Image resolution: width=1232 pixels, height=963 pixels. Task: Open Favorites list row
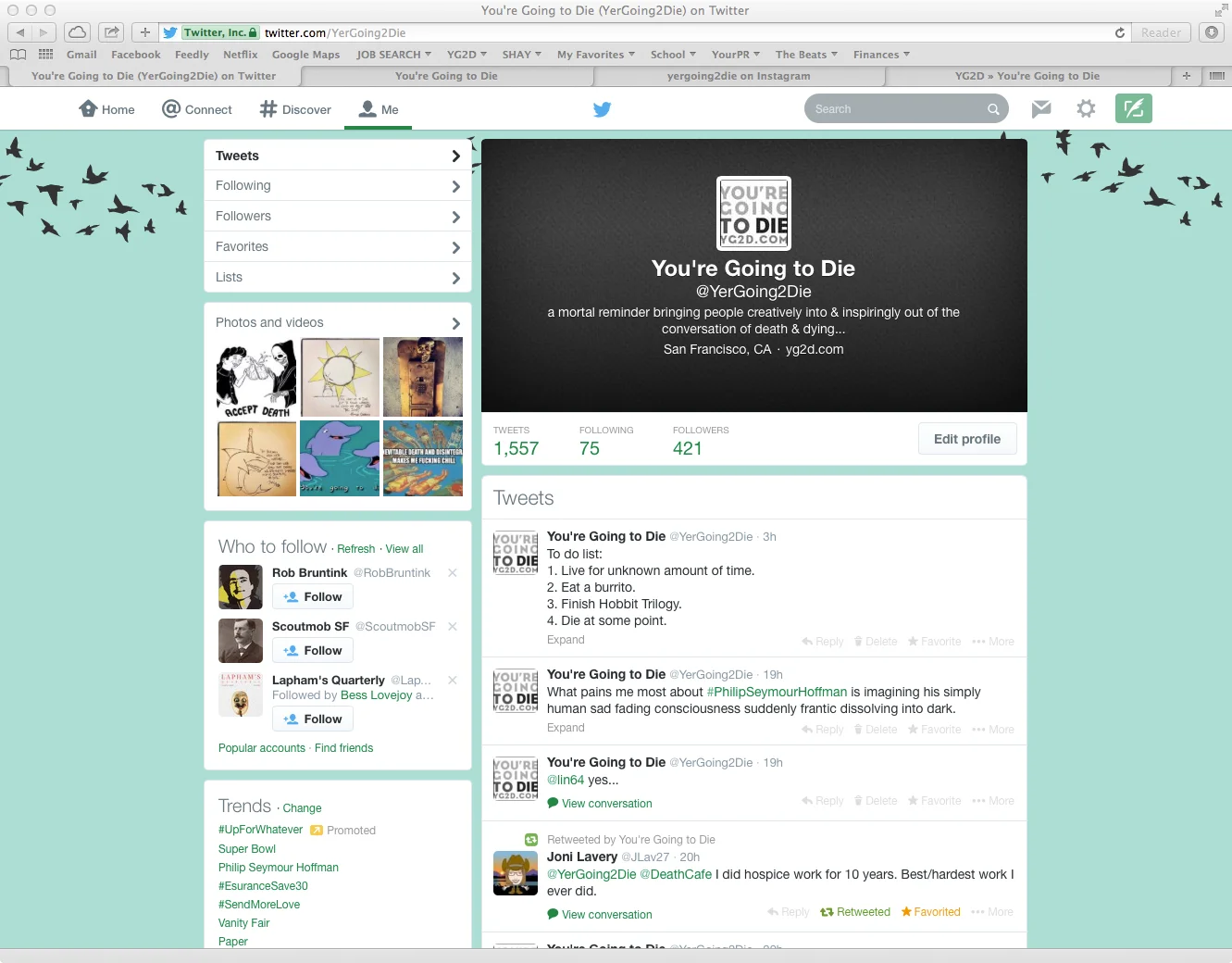pos(338,247)
